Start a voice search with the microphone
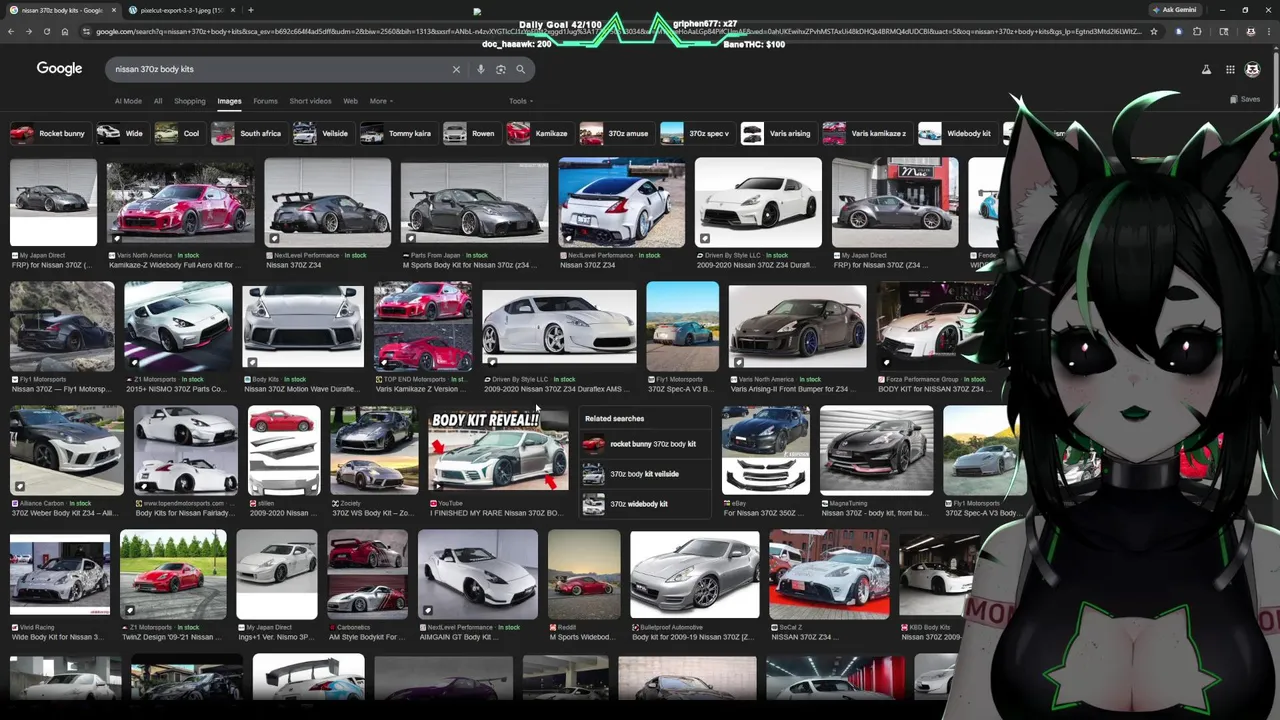Viewport: 1280px width, 720px height. click(x=481, y=69)
